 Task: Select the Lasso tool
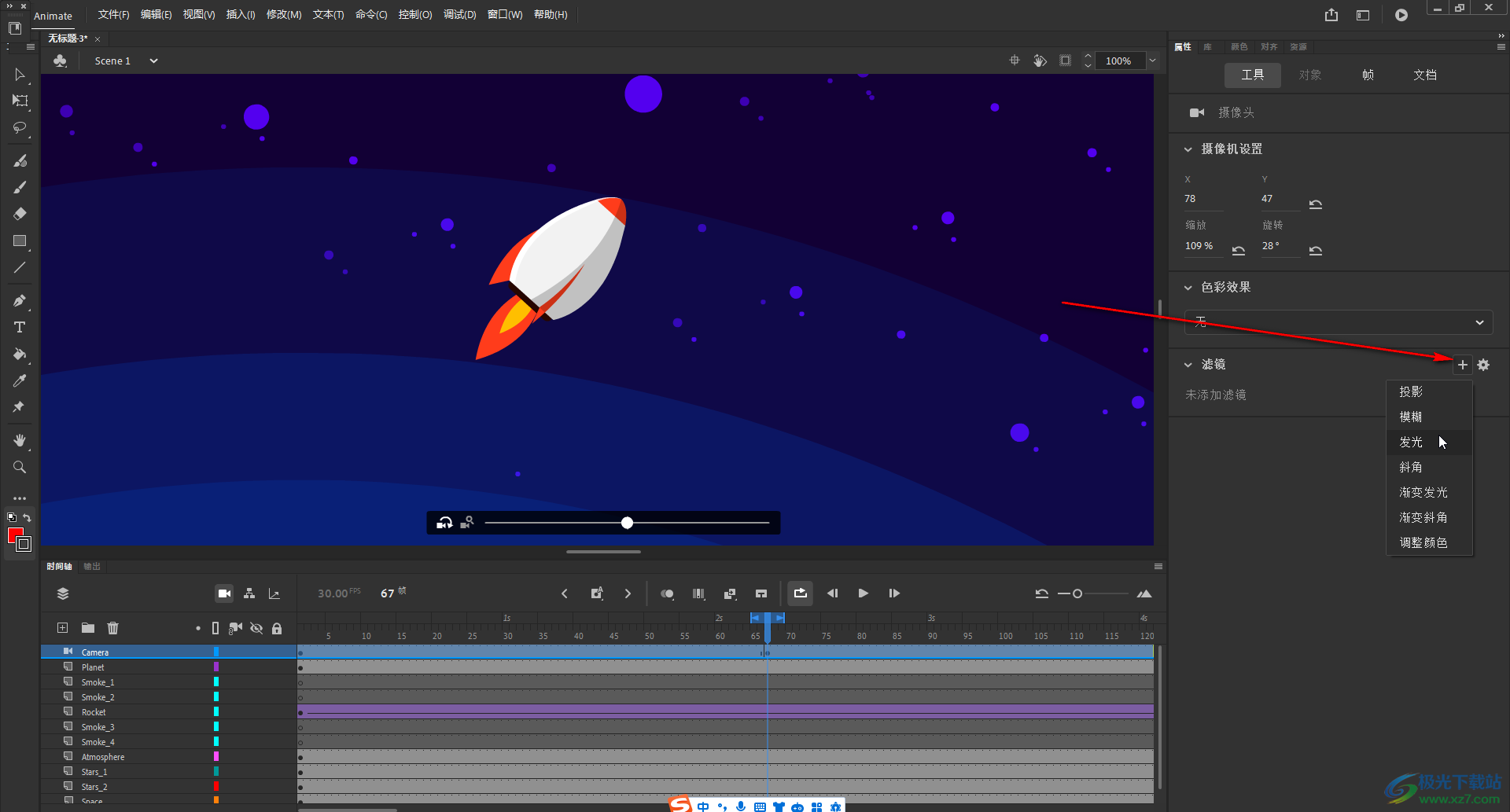pyautogui.click(x=20, y=127)
